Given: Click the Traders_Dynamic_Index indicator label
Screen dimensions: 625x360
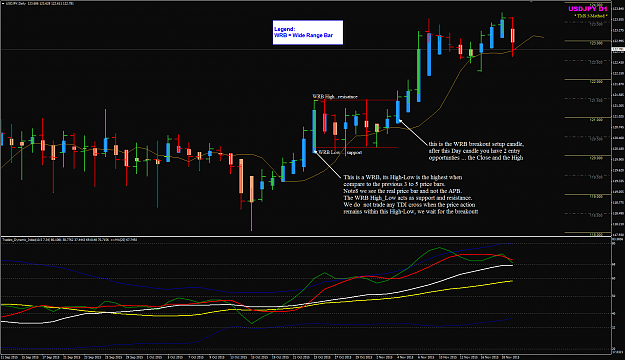Looking at the screenshot, I should [x=70, y=240].
